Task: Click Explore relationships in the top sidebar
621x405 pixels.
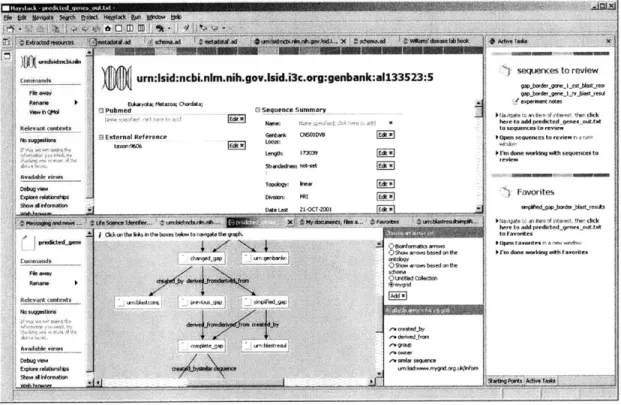Action: tap(44, 197)
